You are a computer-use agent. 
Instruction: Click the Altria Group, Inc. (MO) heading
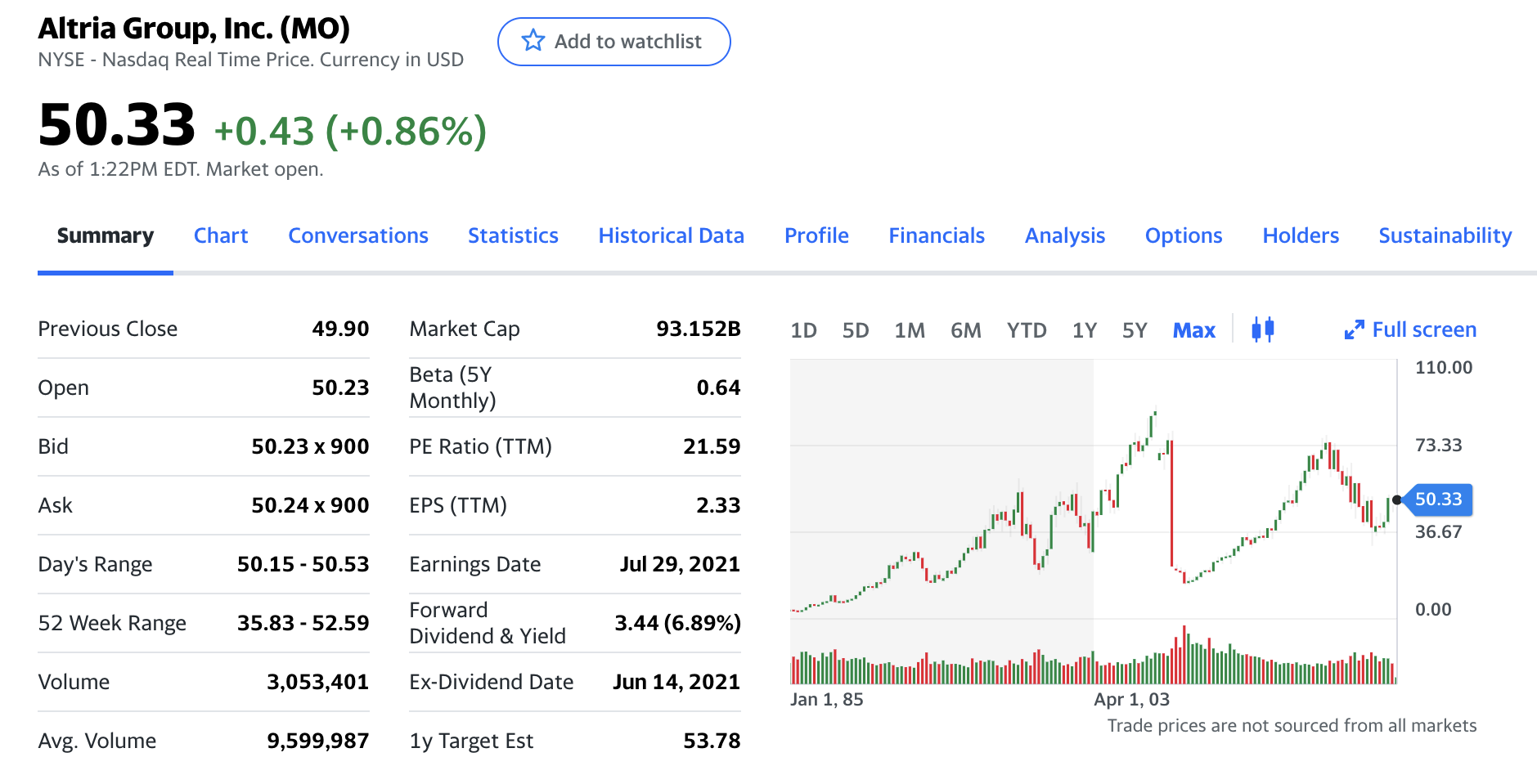(x=194, y=29)
